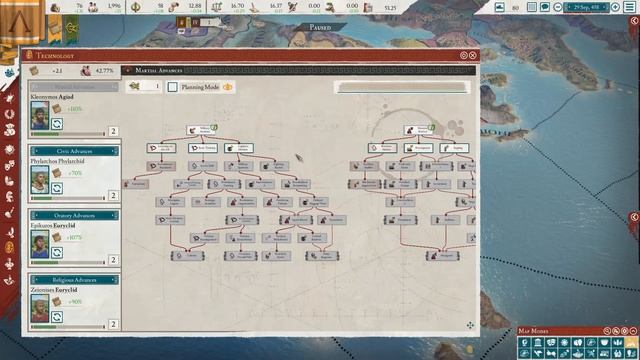The width and height of the screenshot is (640, 360).
Task: Open ship icon at top of left sidebar
Action: (9, 73)
